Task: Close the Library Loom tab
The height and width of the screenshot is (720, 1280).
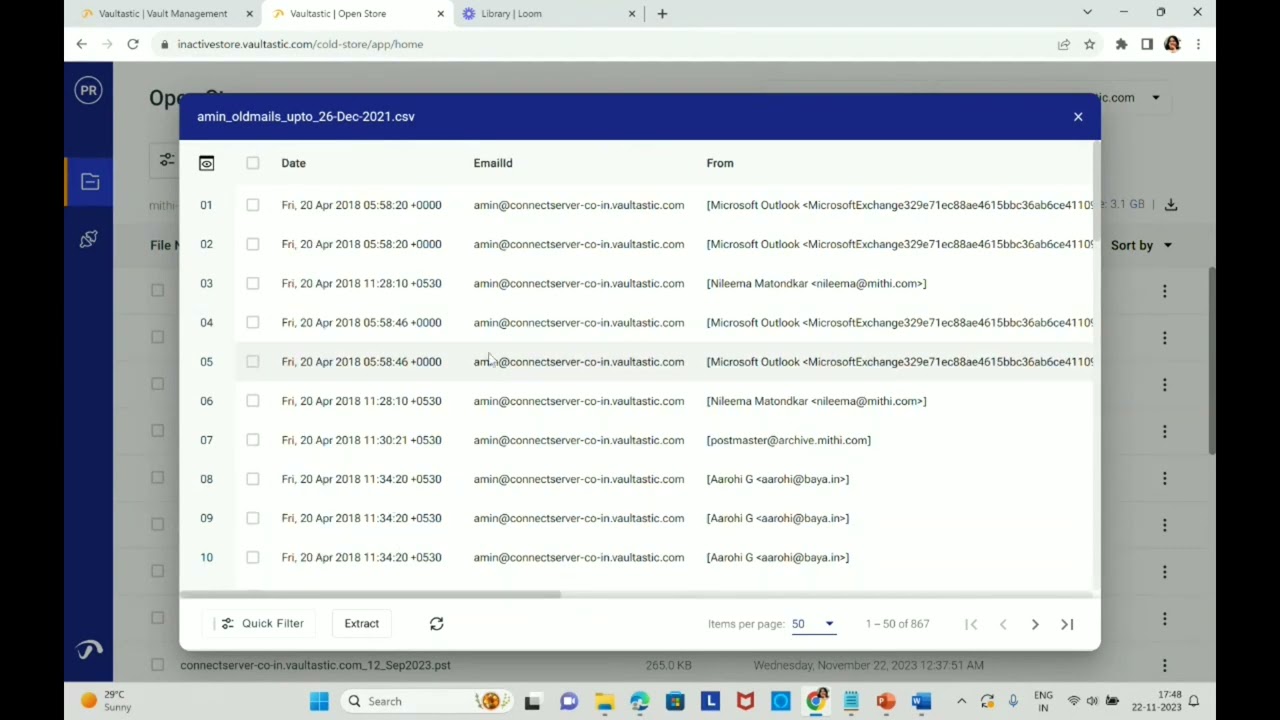Action: coord(632,14)
